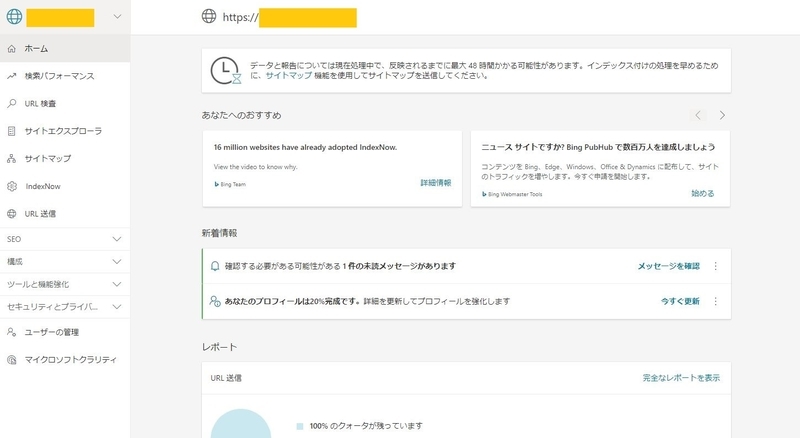
Task: Click the URL 検査 magnifier icon
Action: pyautogui.click(x=12, y=104)
